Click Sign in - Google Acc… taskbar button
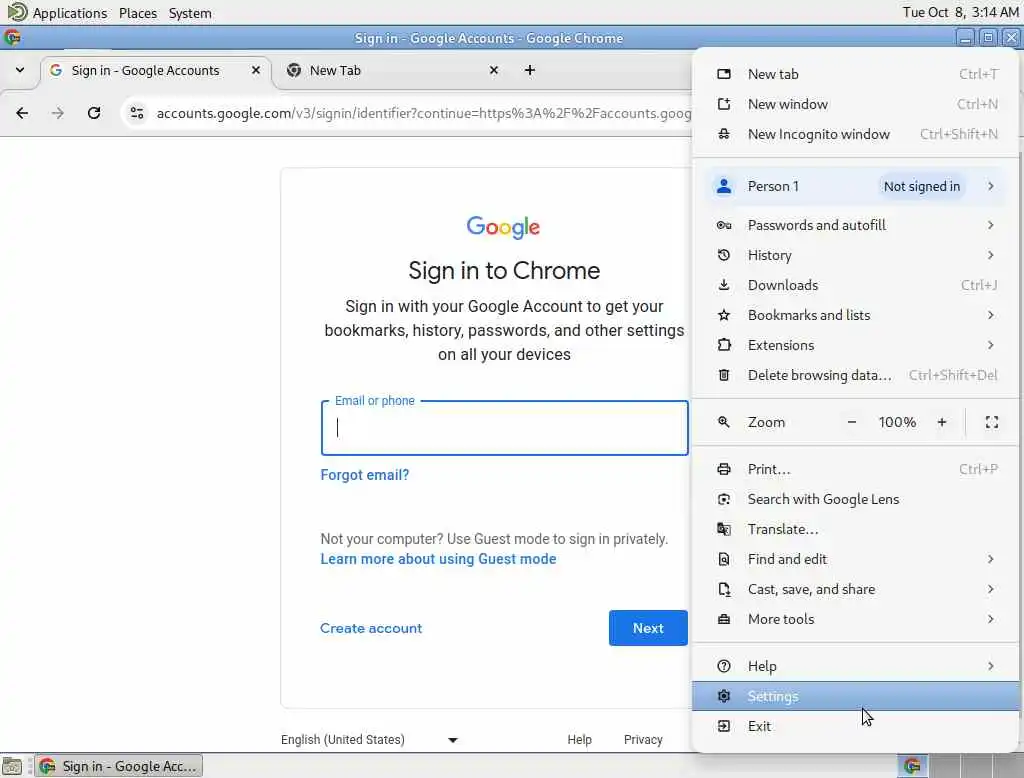This screenshot has height=778, width=1024. 118,766
